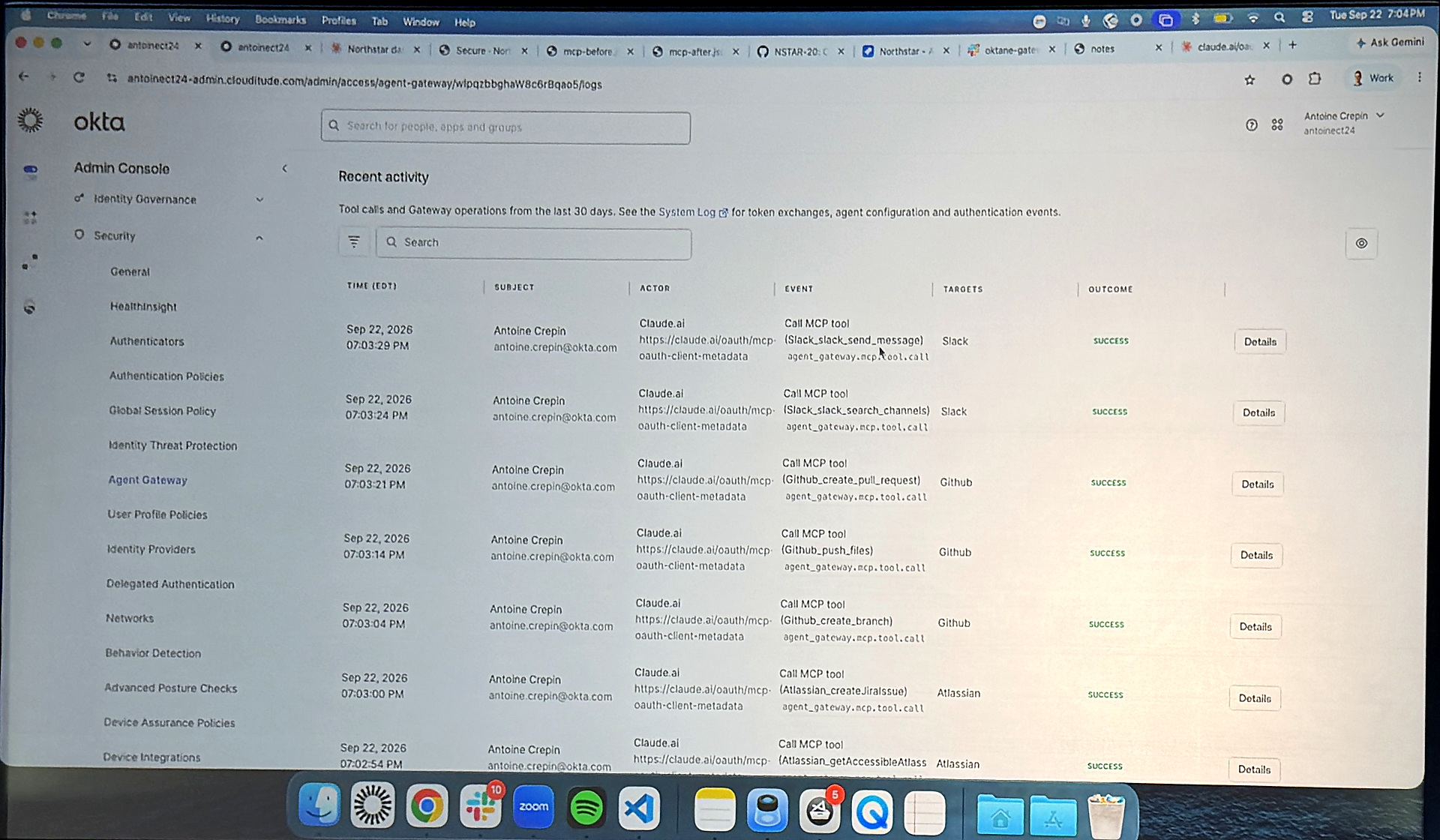The image size is (1440, 840).
Task: Switch to the claude.ai tab
Action: coord(1225,46)
